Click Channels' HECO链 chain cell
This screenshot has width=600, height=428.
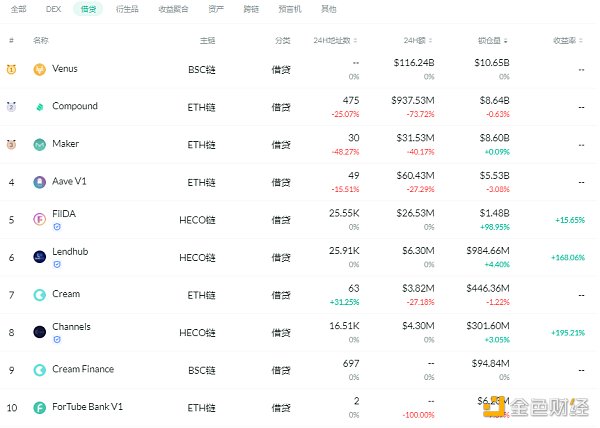pos(197,333)
